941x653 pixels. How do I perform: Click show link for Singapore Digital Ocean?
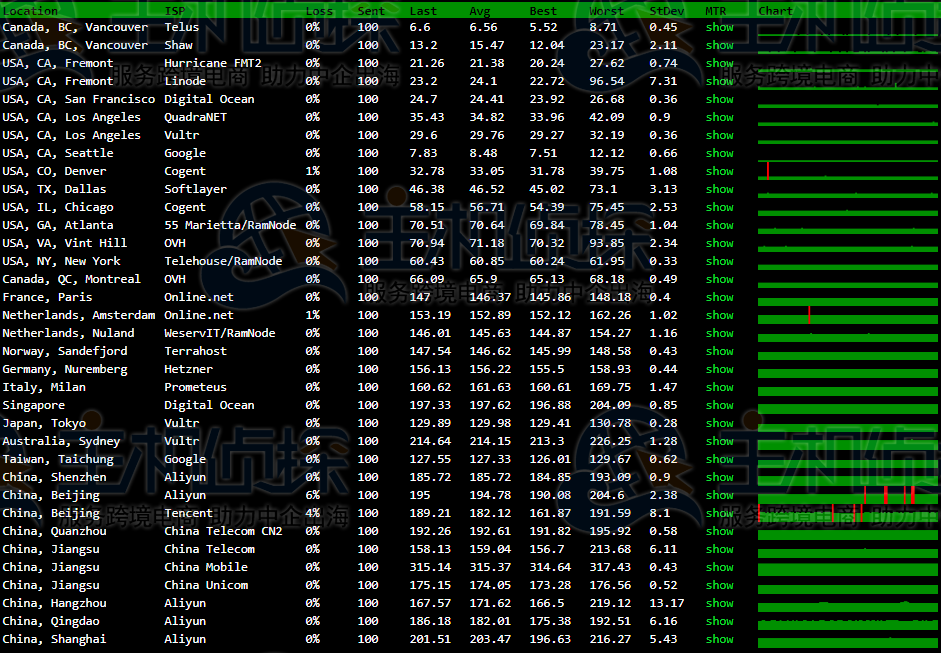click(719, 405)
